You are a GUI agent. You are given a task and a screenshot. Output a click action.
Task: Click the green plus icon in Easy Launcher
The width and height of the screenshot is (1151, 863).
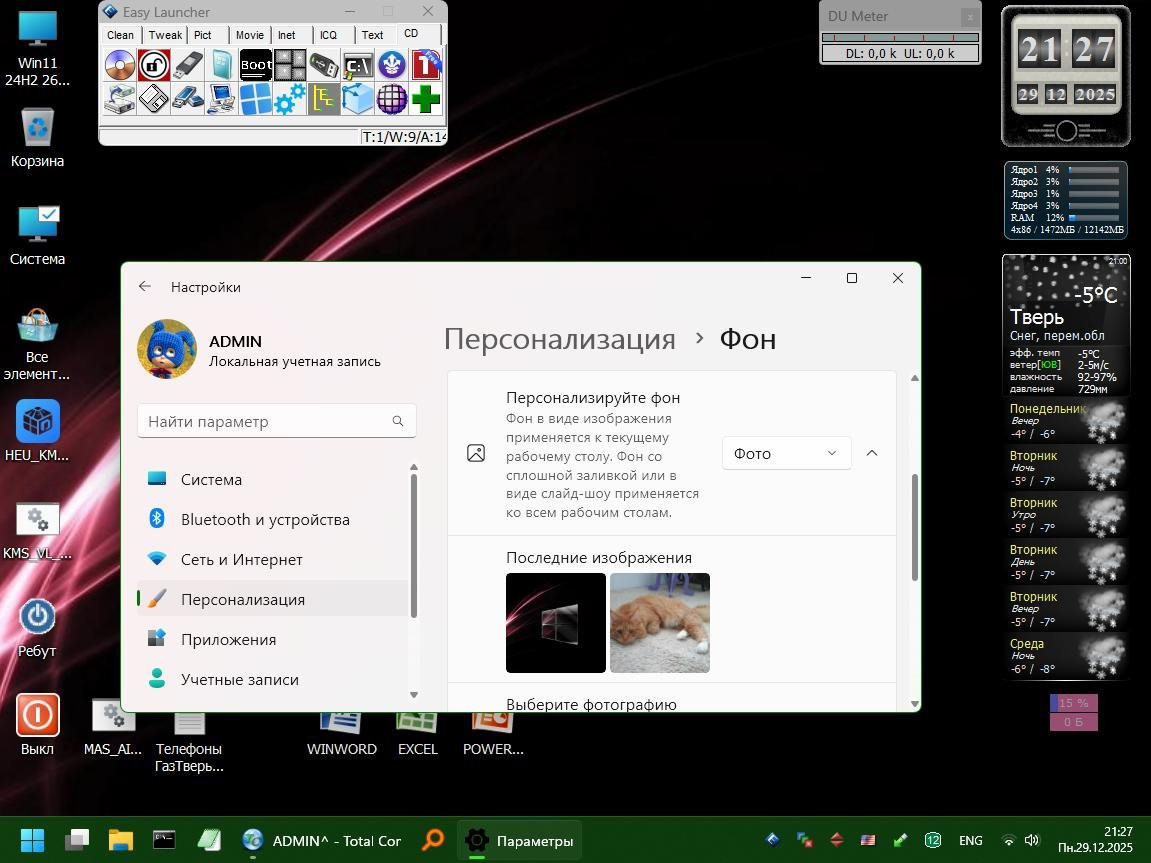(425, 99)
